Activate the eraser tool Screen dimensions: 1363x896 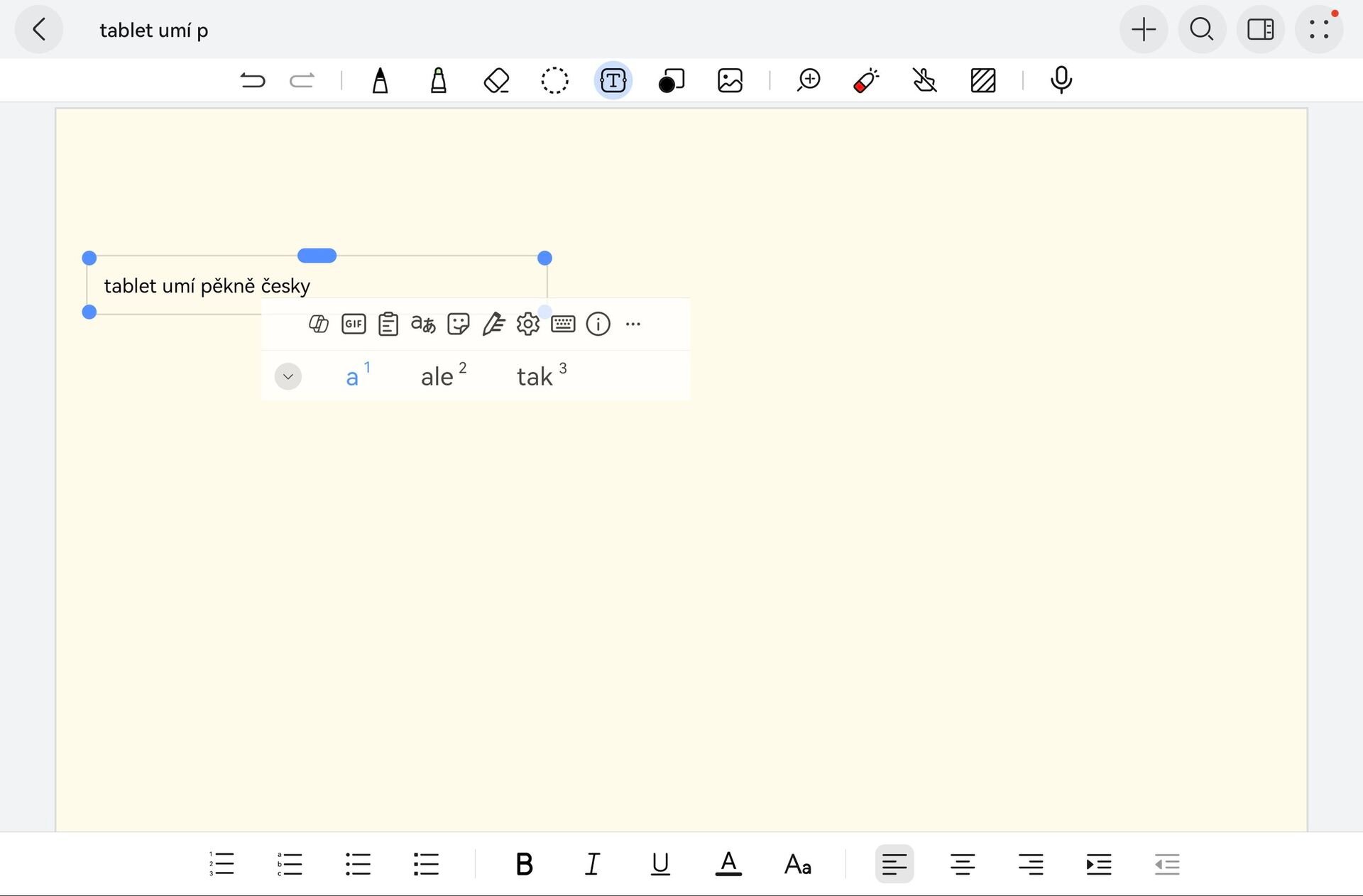click(496, 80)
